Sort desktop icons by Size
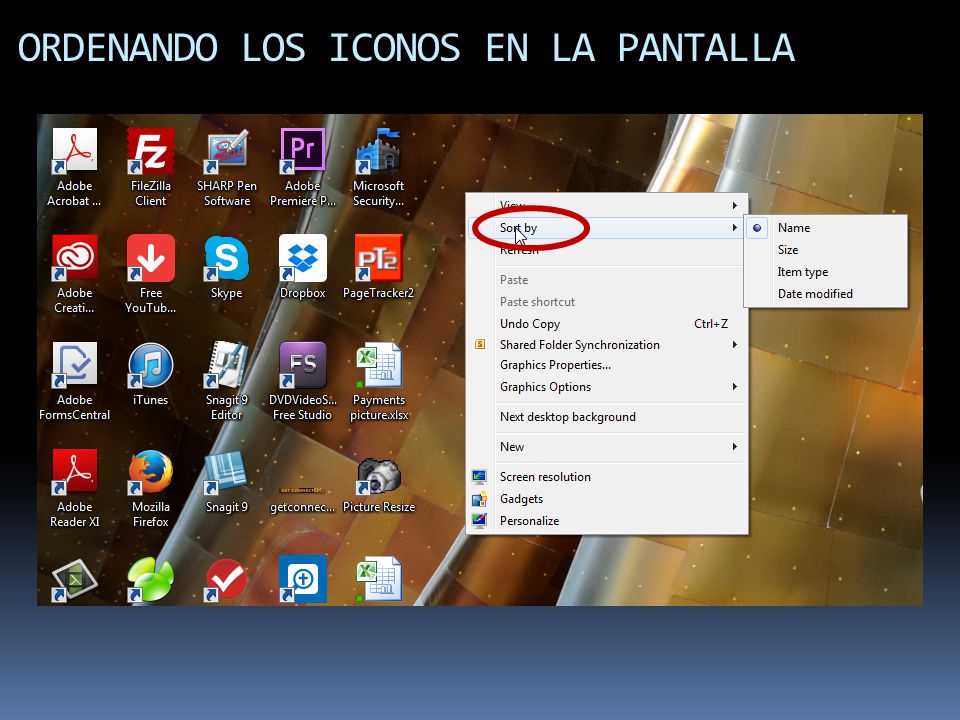 tap(825, 250)
